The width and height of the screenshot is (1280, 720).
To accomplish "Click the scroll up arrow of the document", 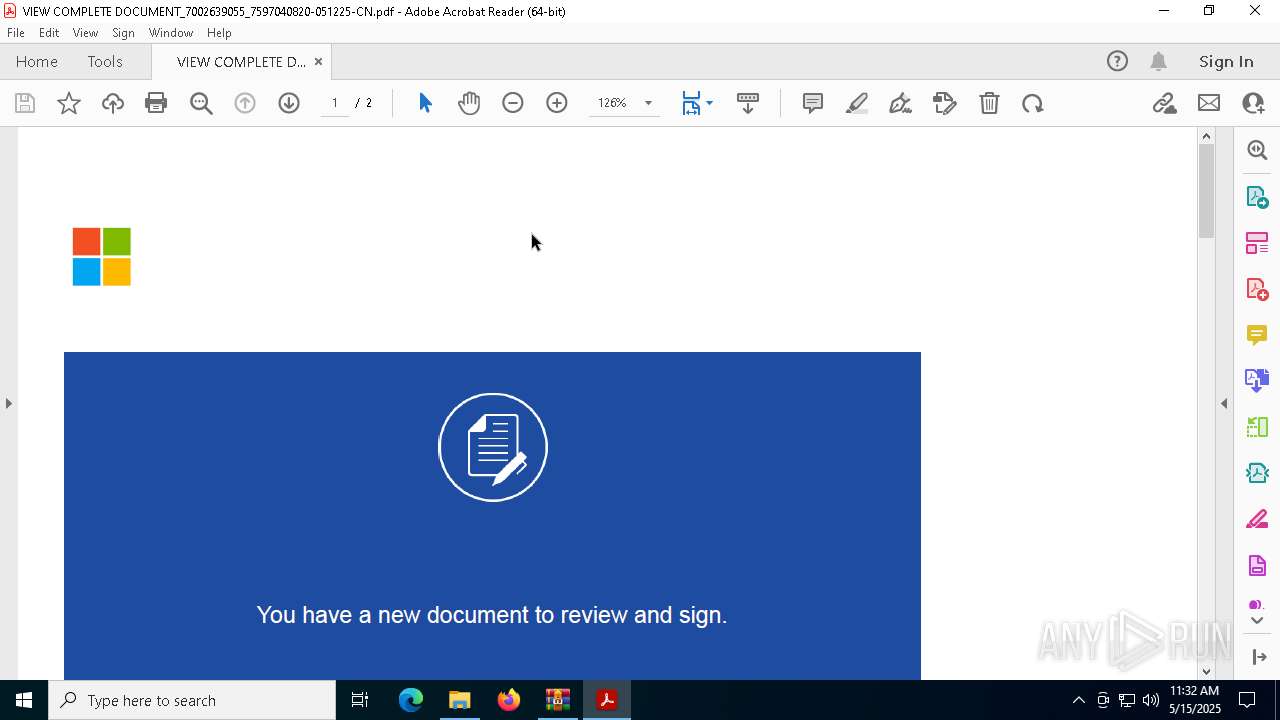I will pyautogui.click(x=1206, y=136).
